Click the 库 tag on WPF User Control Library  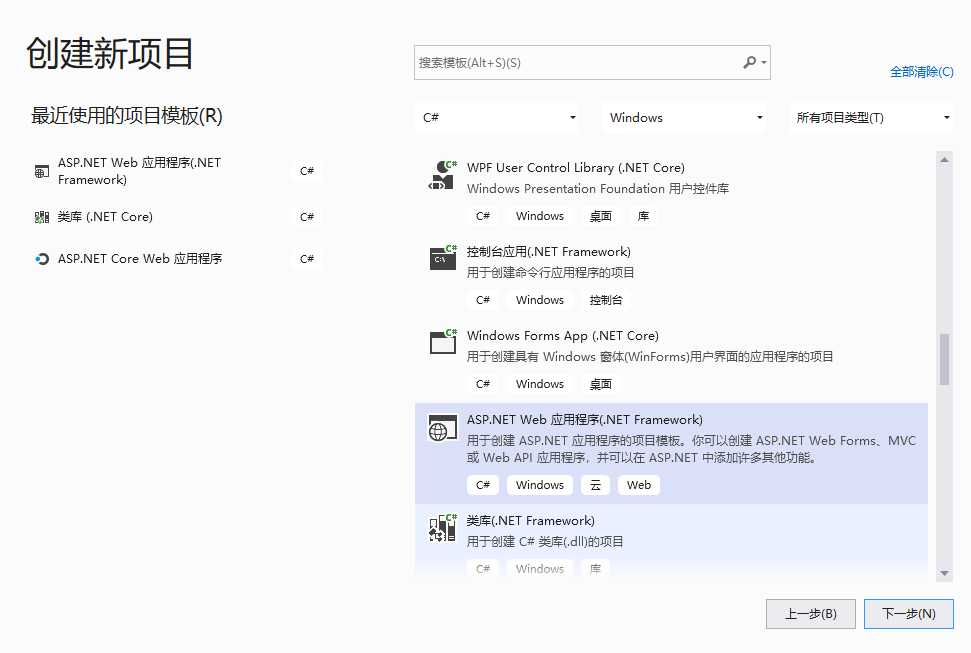point(643,216)
